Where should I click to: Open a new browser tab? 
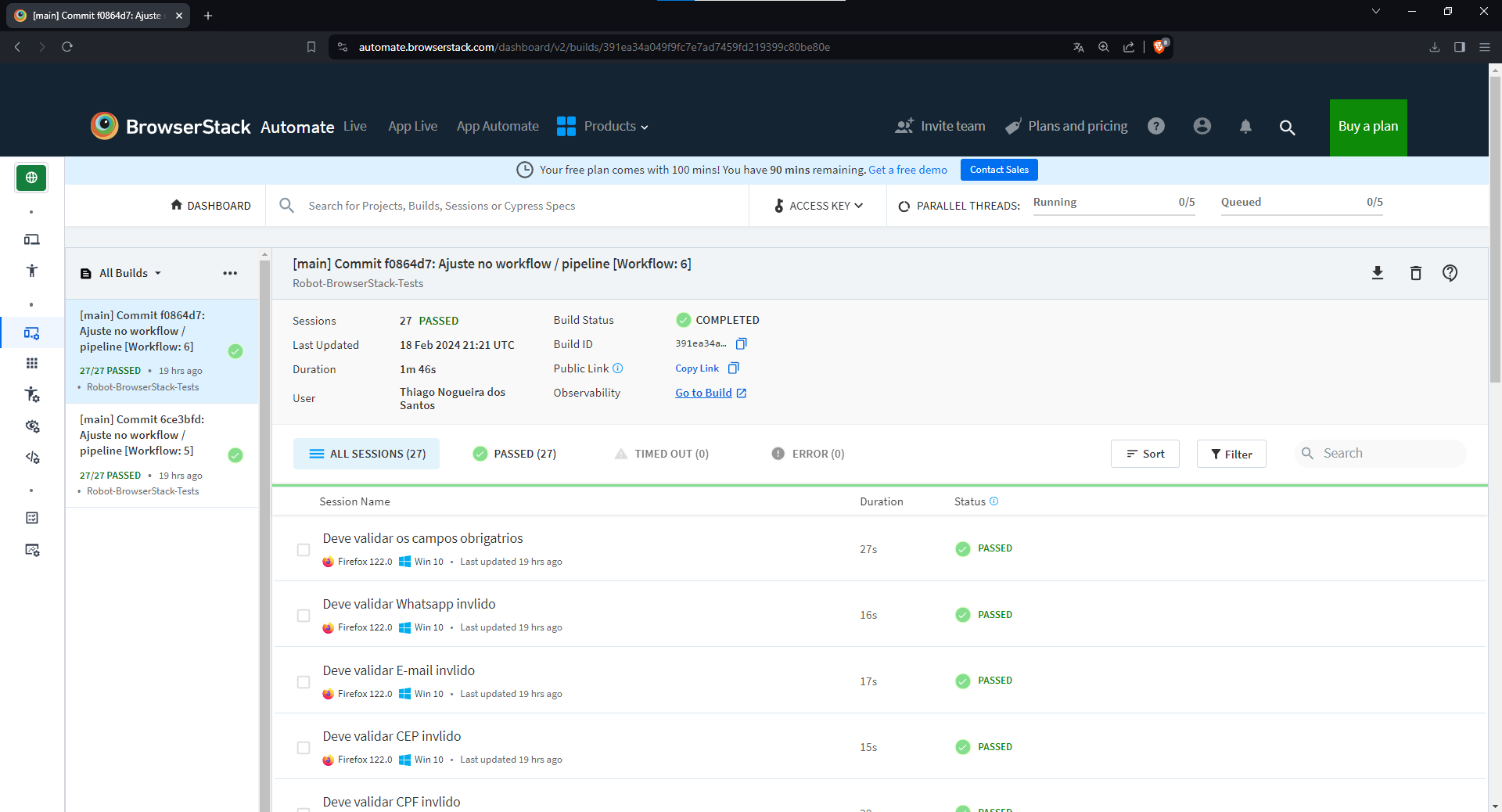[208, 15]
